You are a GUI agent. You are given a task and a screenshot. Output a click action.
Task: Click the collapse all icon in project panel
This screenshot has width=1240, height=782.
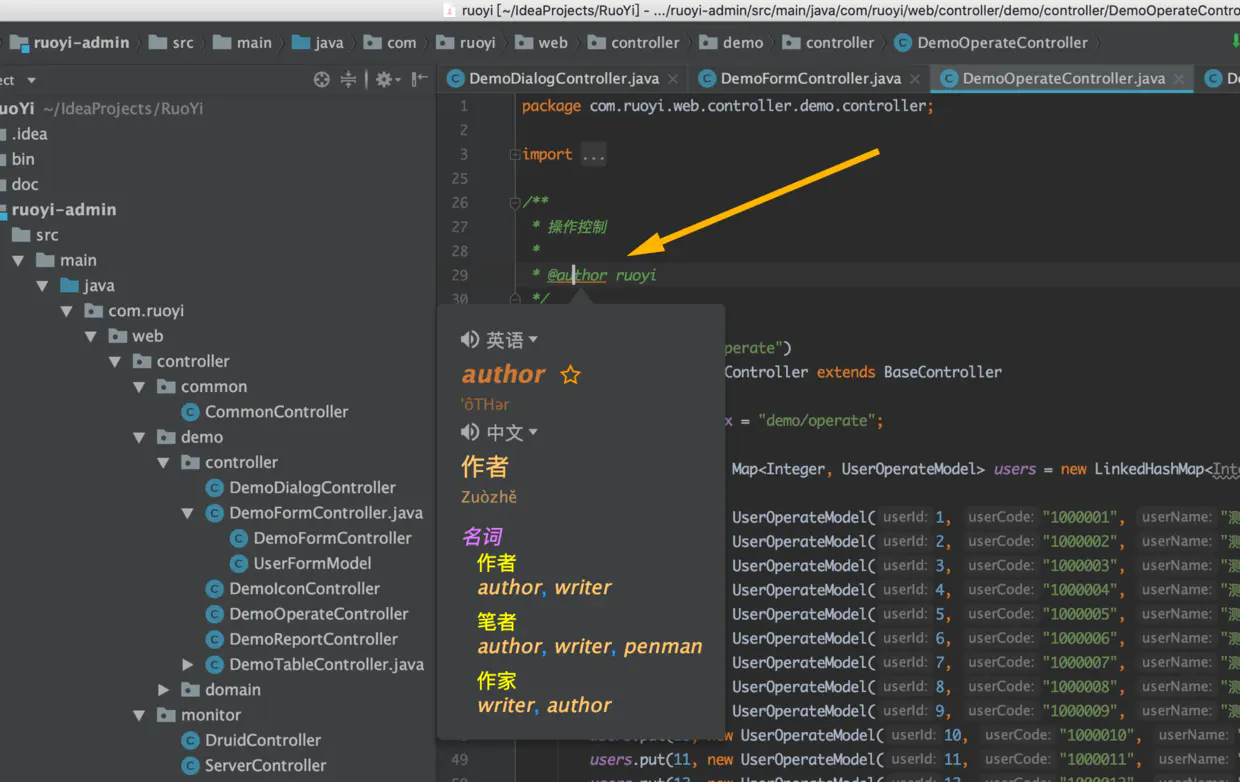point(348,79)
